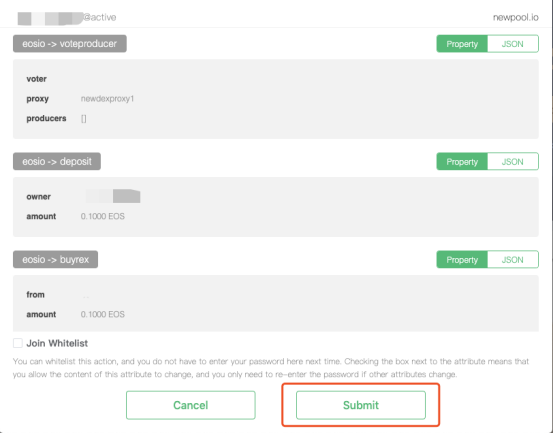Click the blurred deposit owner value
Viewport: 554px width, 434px height.
click(x=113, y=196)
